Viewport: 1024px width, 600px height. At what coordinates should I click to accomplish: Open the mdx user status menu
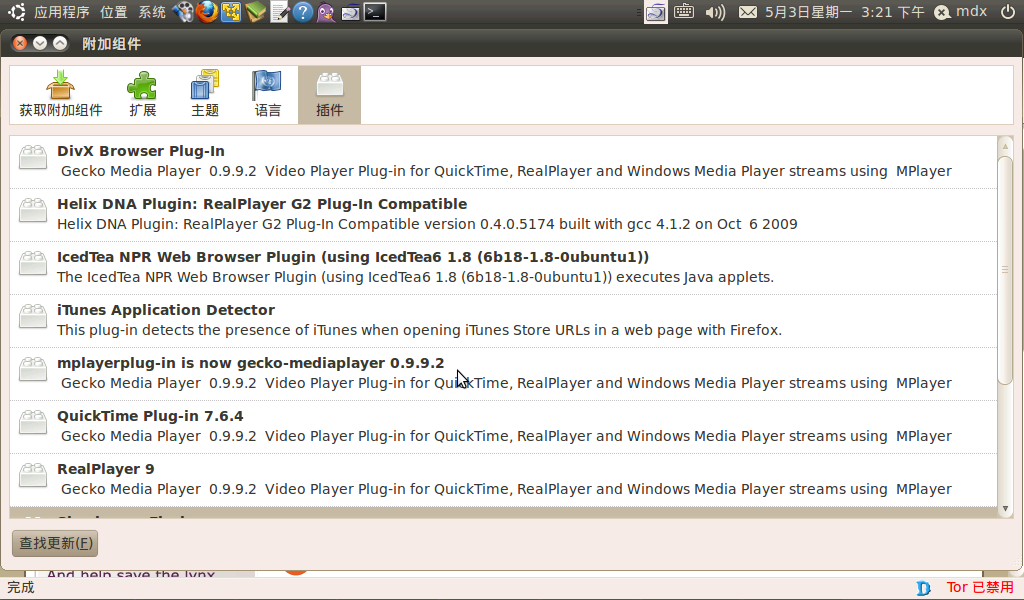point(960,12)
